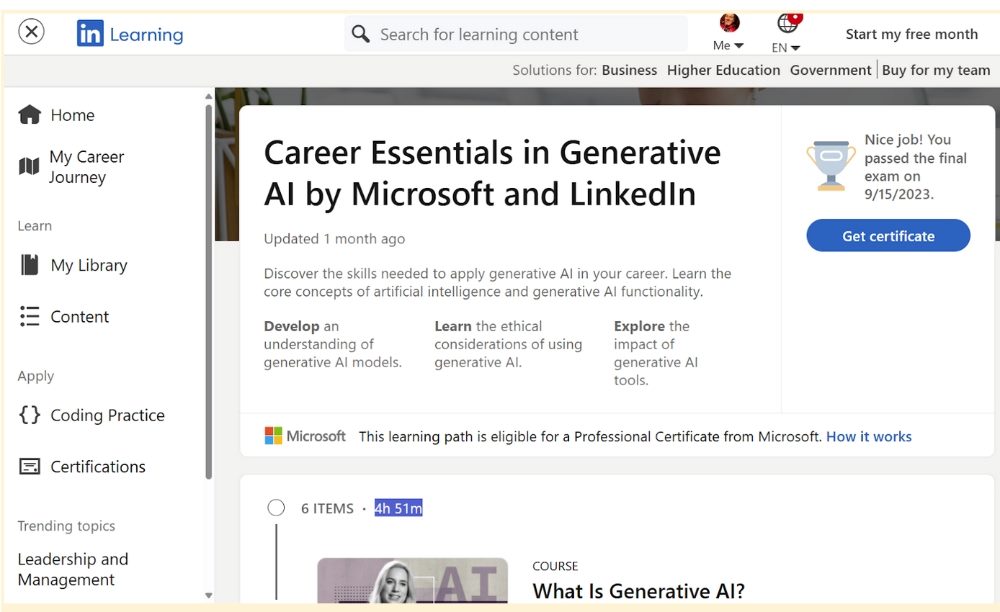
Task: Click the Apply section heading
Action: 36,376
